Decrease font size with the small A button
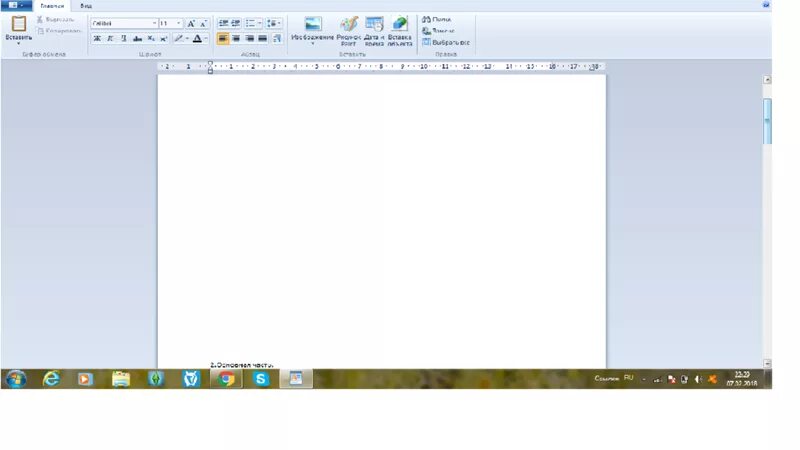The height and width of the screenshot is (450, 800). (x=203, y=23)
